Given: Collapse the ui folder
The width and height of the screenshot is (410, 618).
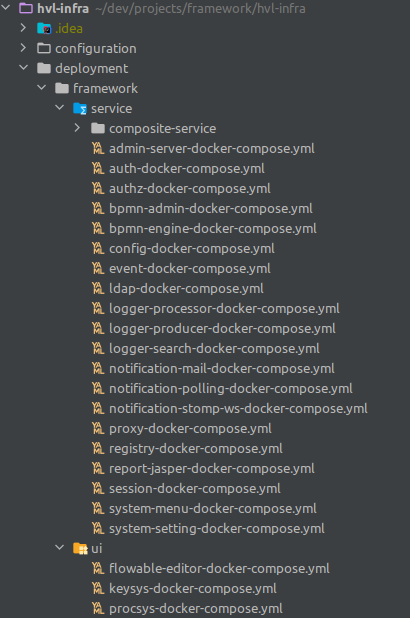Looking at the screenshot, I should pos(60,547).
